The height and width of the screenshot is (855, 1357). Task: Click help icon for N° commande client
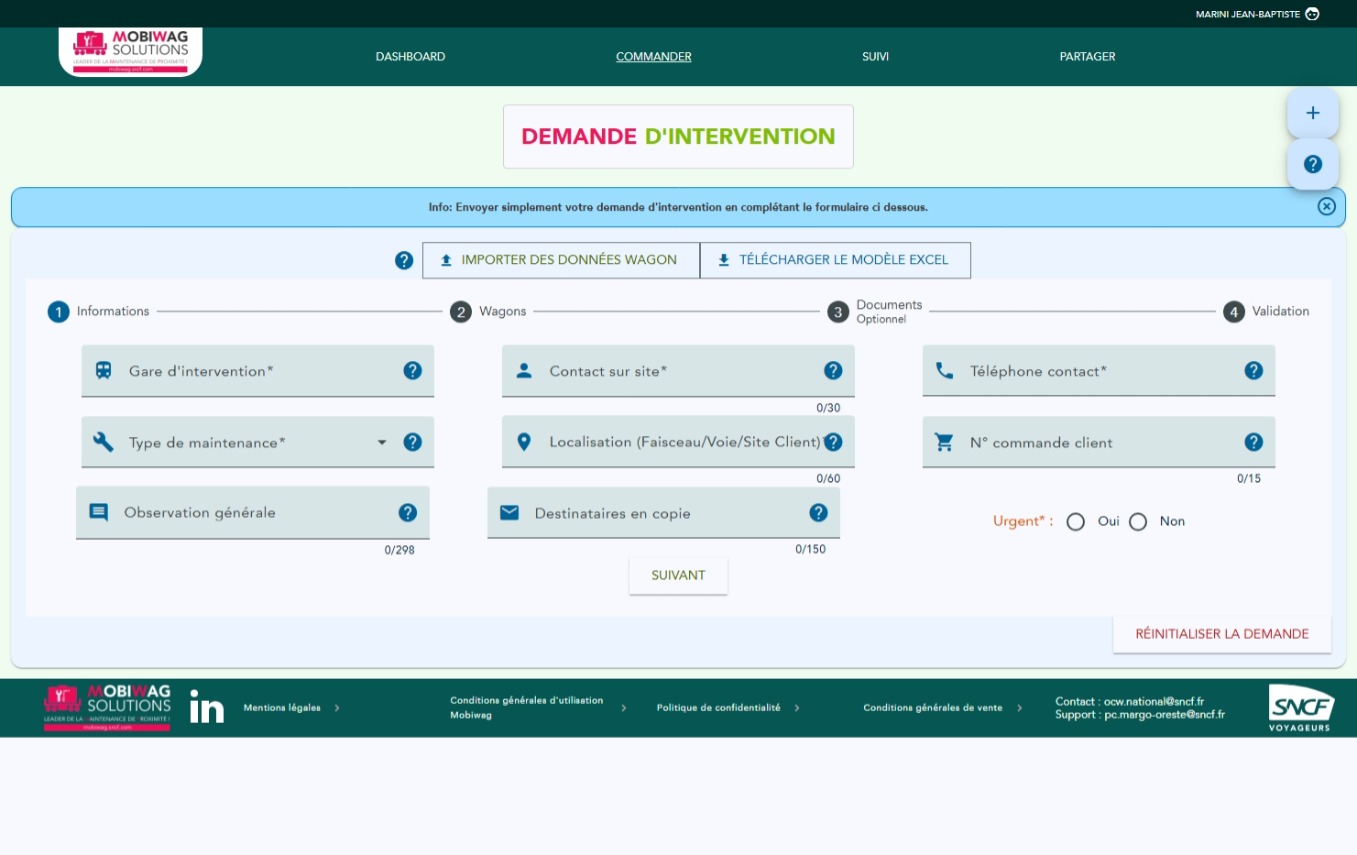click(1253, 442)
